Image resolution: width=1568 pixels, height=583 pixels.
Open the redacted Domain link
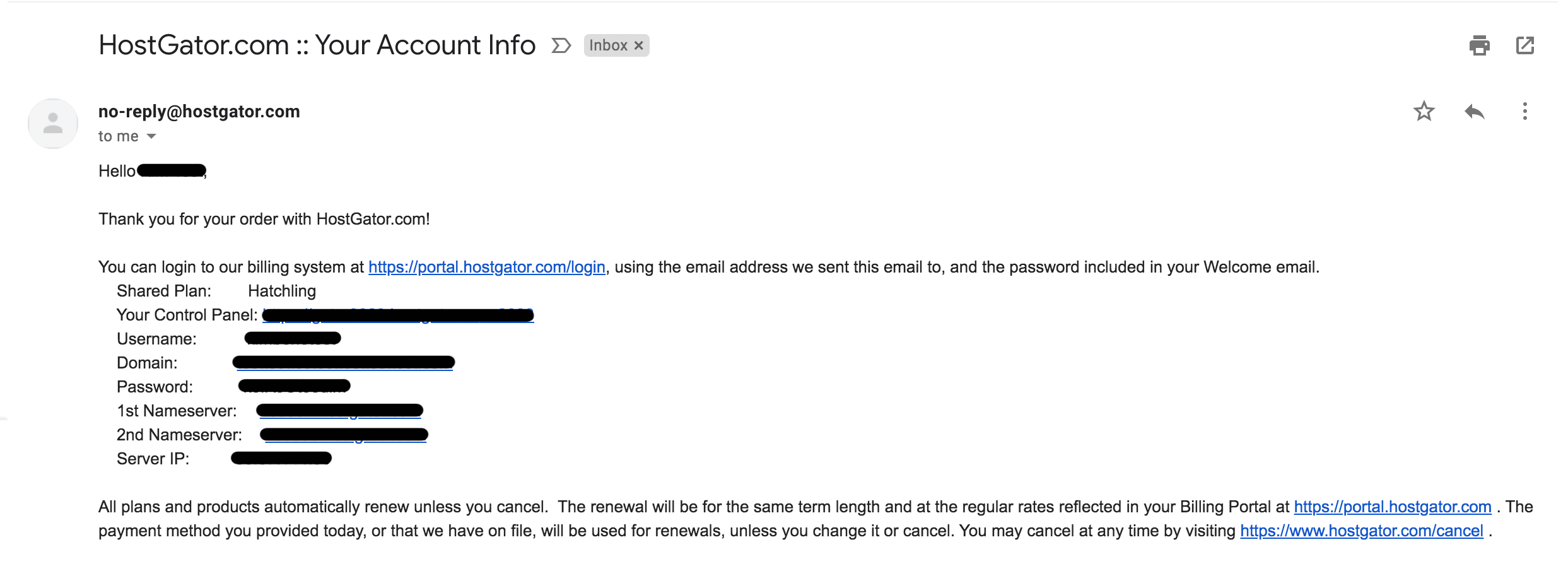click(344, 363)
